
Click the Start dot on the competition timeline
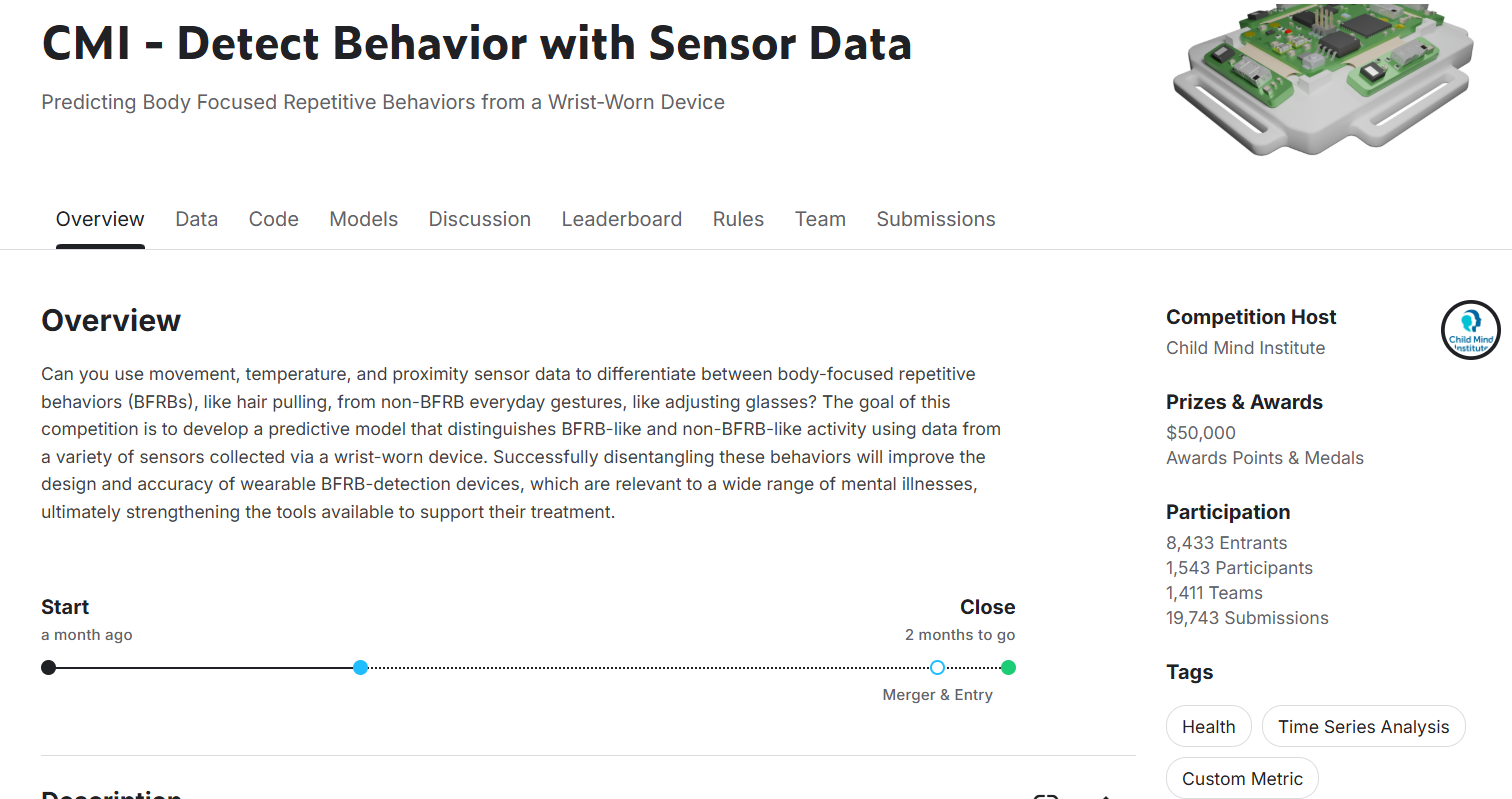point(48,667)
